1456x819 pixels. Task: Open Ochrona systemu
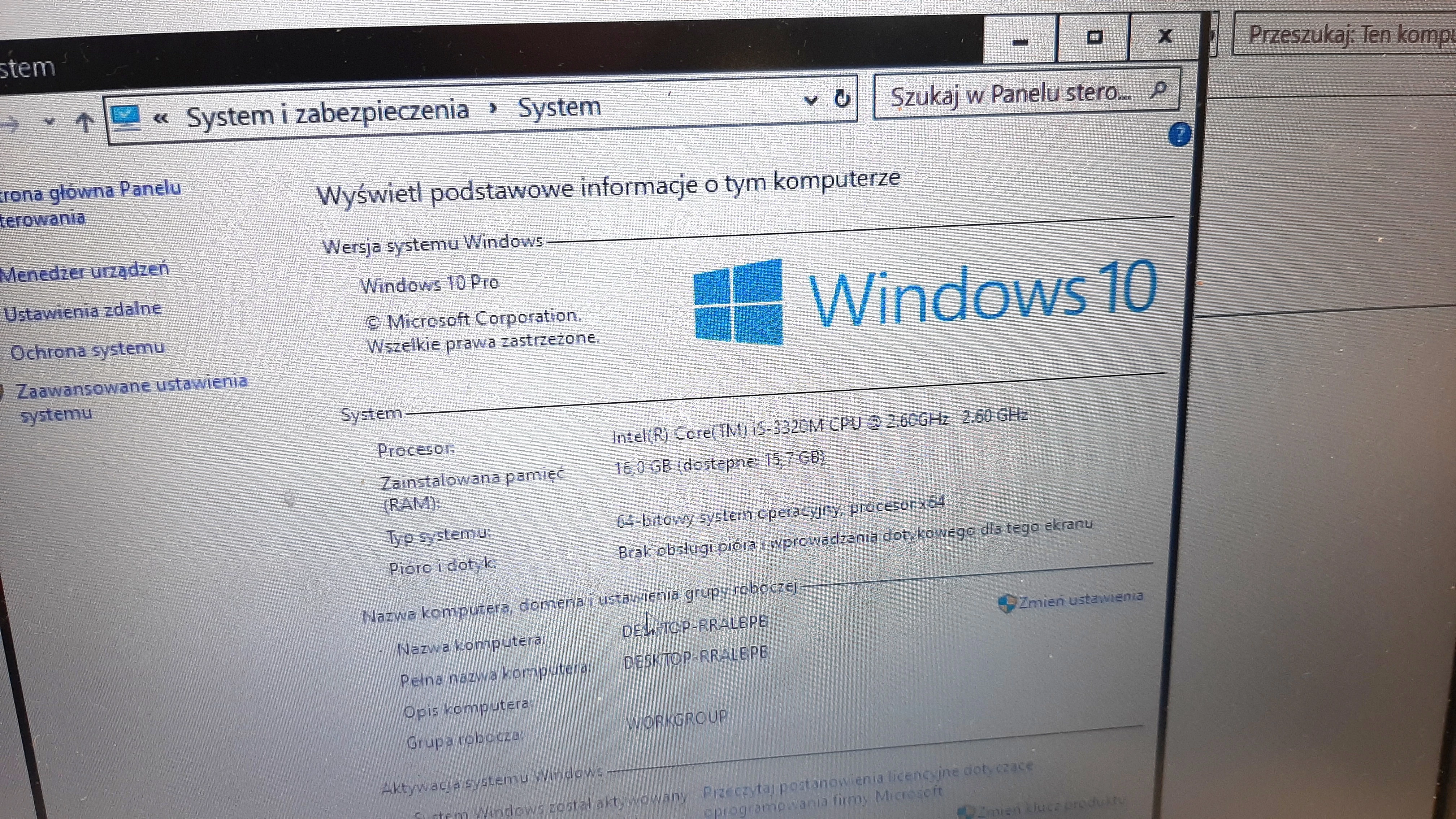click(x=87, y=350)
